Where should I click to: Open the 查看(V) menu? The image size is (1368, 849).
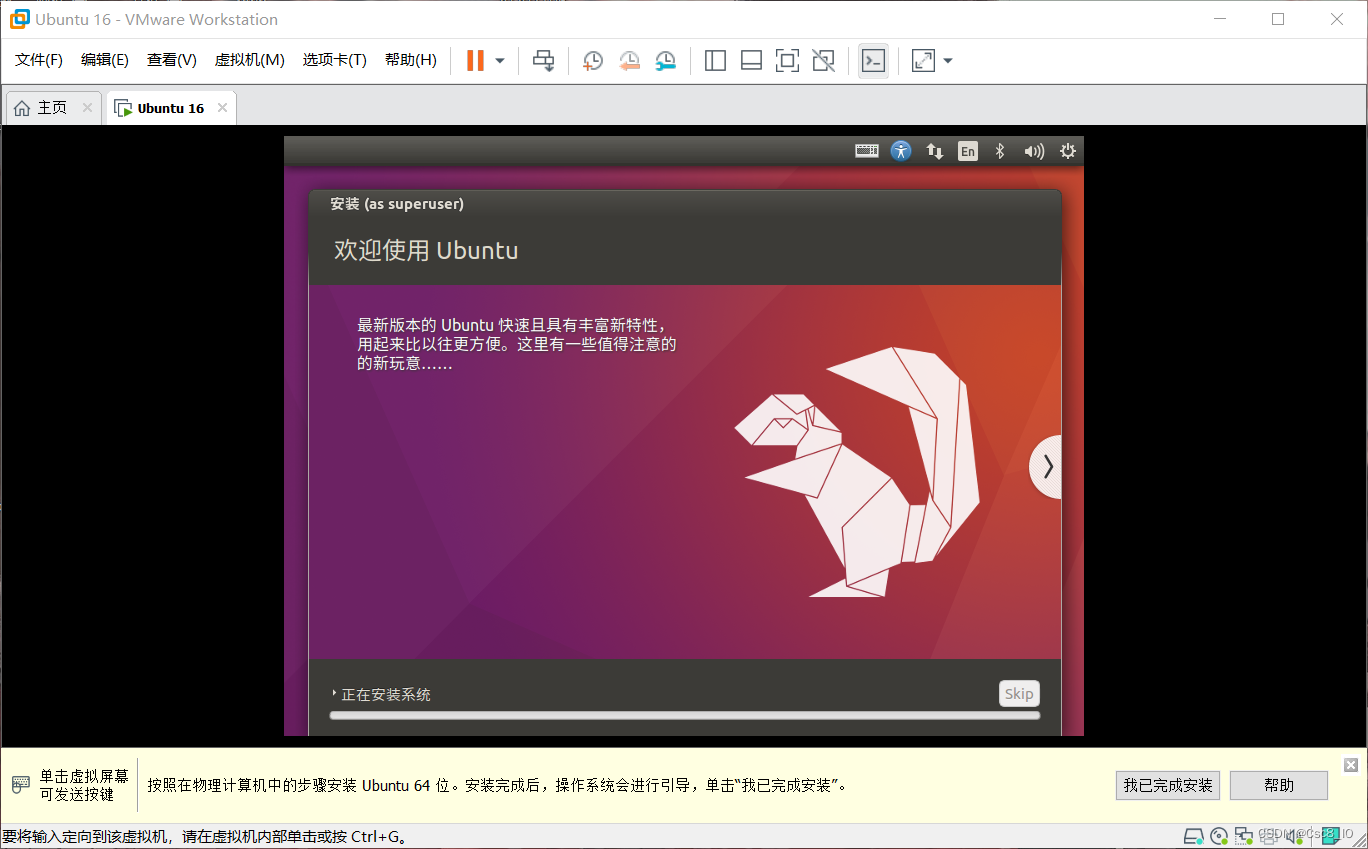point(172,60)
